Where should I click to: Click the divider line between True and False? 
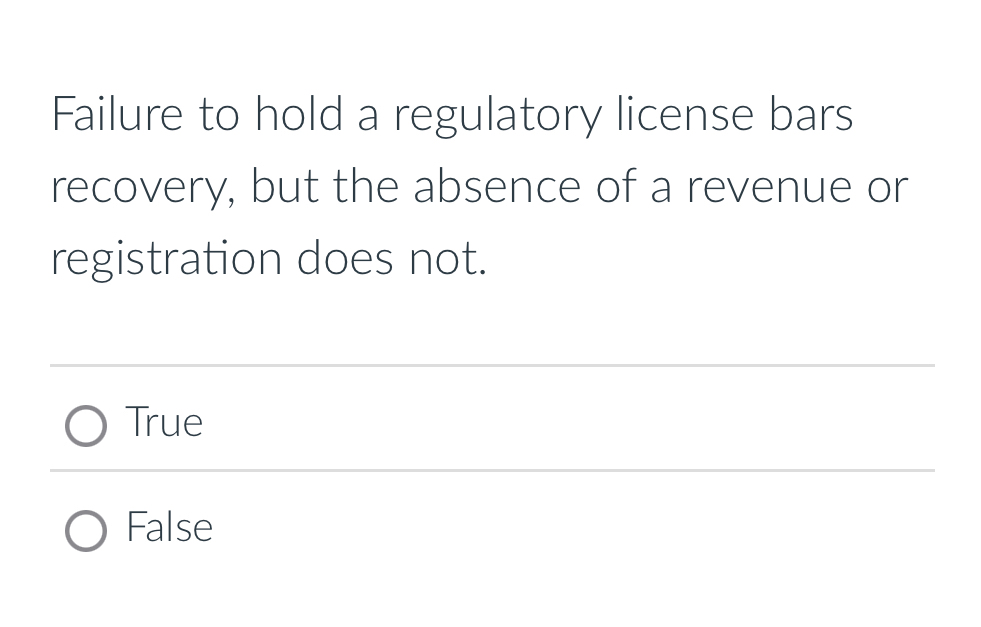(492, 469)
